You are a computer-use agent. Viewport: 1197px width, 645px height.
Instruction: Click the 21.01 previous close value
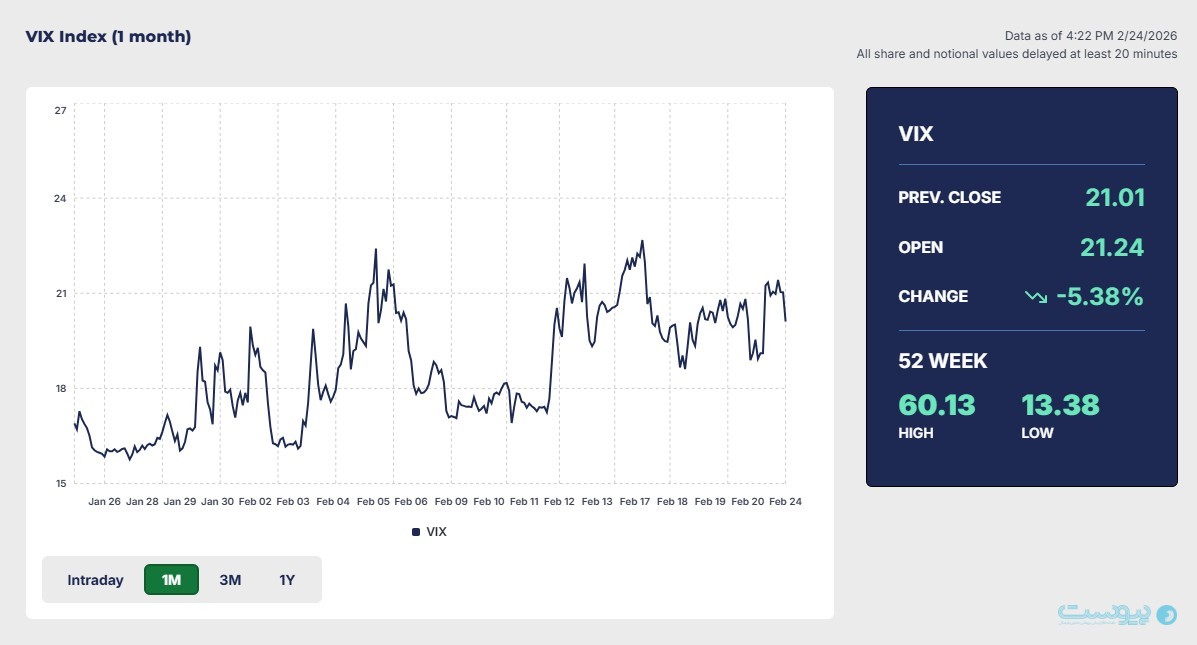[1114, 198]
